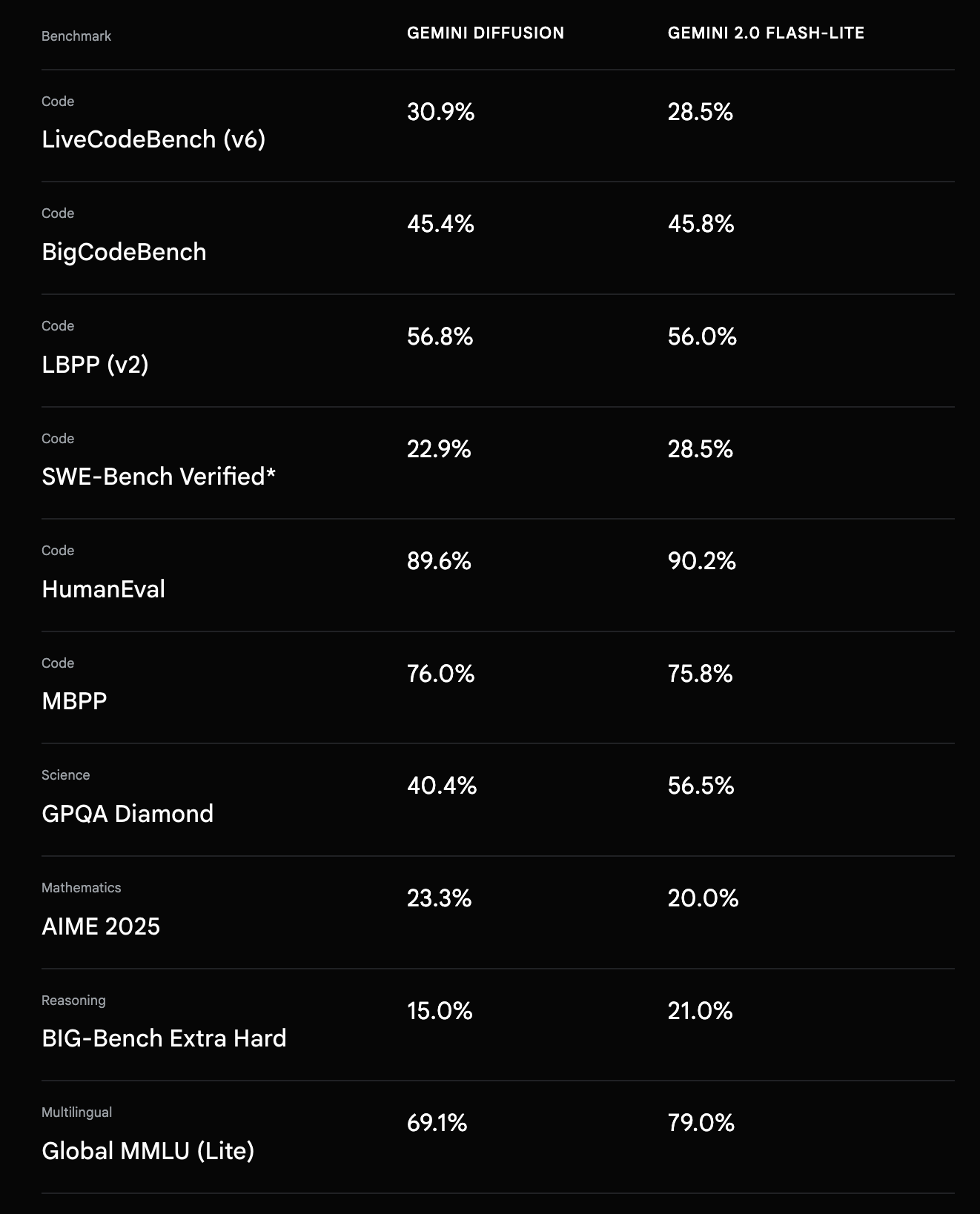Click the 30.9% LiveCodeBench Diffusion score
This screenshot has height=1214, width=980.
[x=440, y=112]
